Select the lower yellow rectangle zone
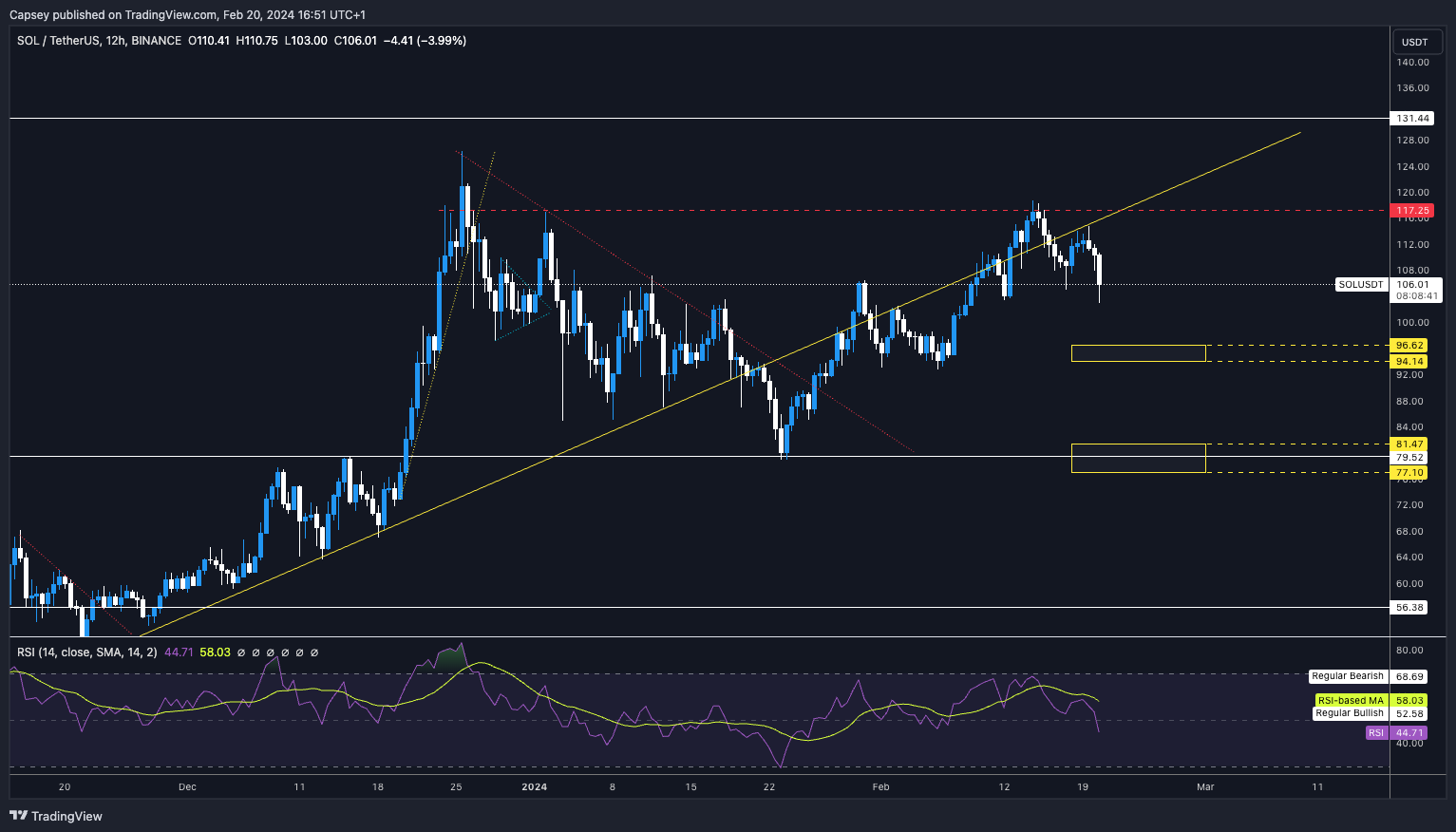This screenshot has height=832, width=1456. point(1138,458)
